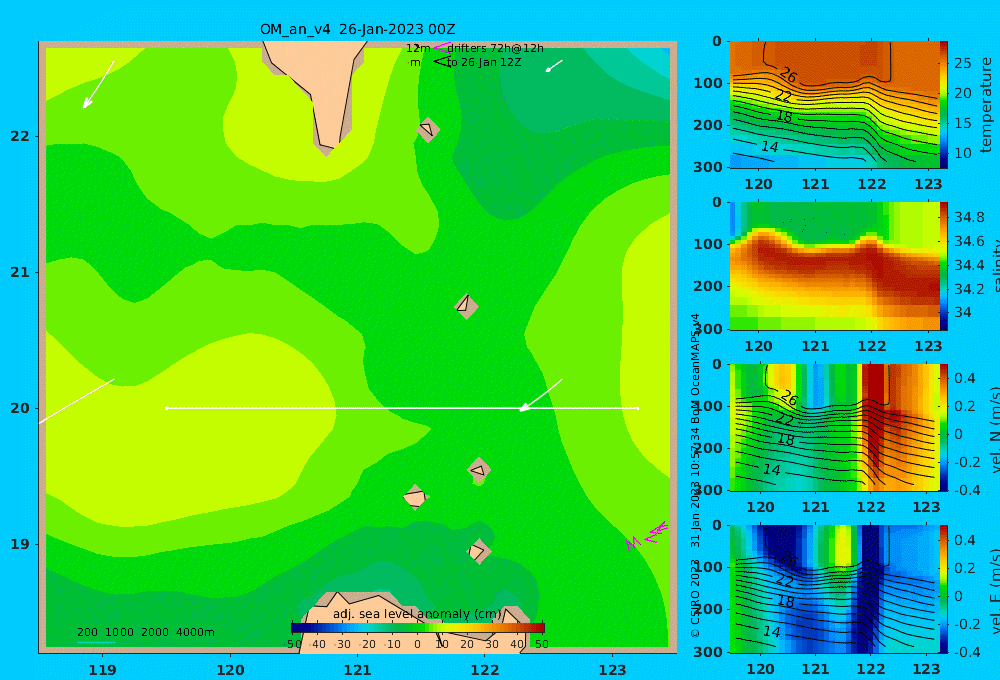Click the 14 contour label in the temperature panel
This screenshot has width=1000, height=680.
click(x=770, y=147)
